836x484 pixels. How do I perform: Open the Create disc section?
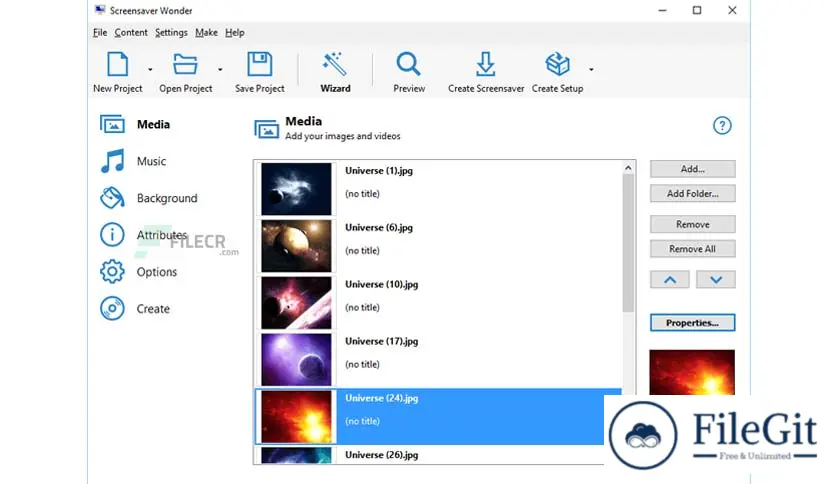click(x=135, y=309)
